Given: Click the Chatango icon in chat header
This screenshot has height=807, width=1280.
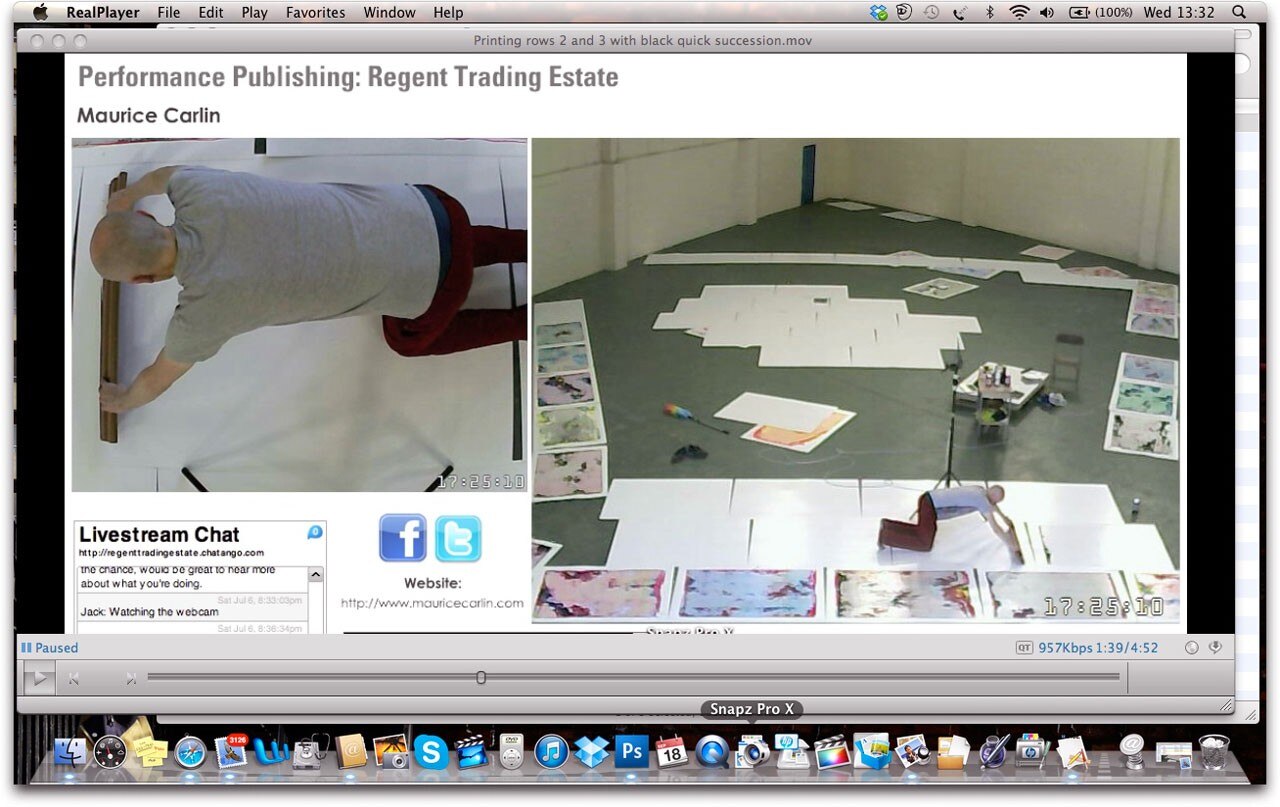Looking at the screenshot, I should pyautogui.click(x=315, y=533).
